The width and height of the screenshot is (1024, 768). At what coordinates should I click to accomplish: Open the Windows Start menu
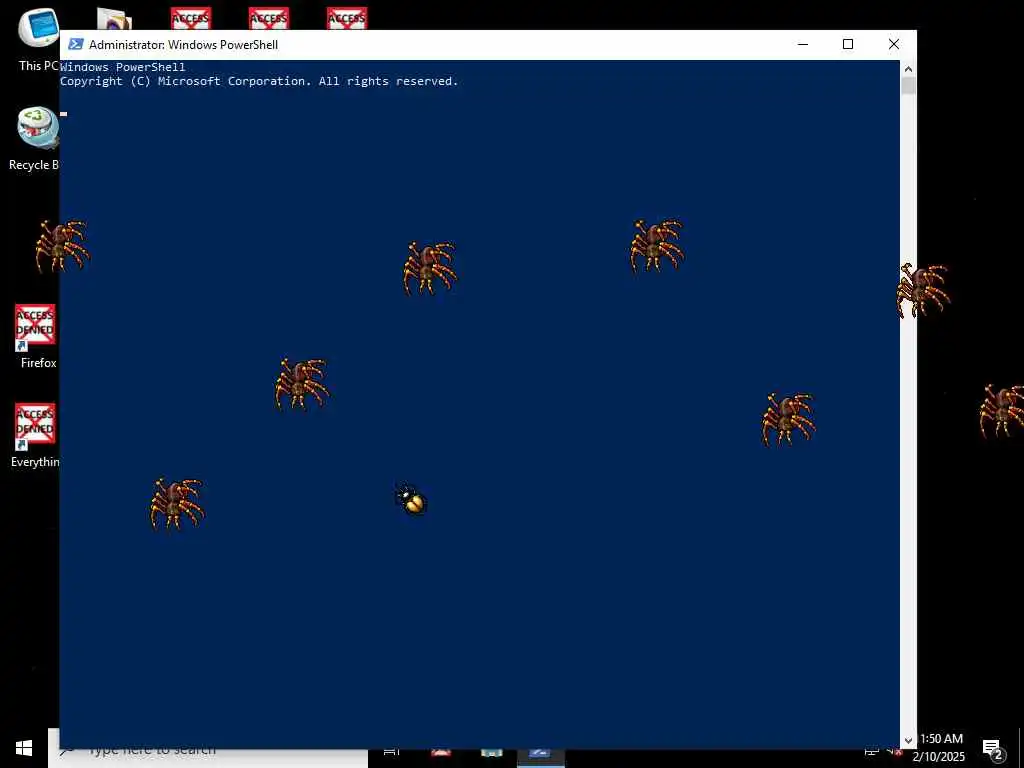pyautogui.click(x=24, y=748)
